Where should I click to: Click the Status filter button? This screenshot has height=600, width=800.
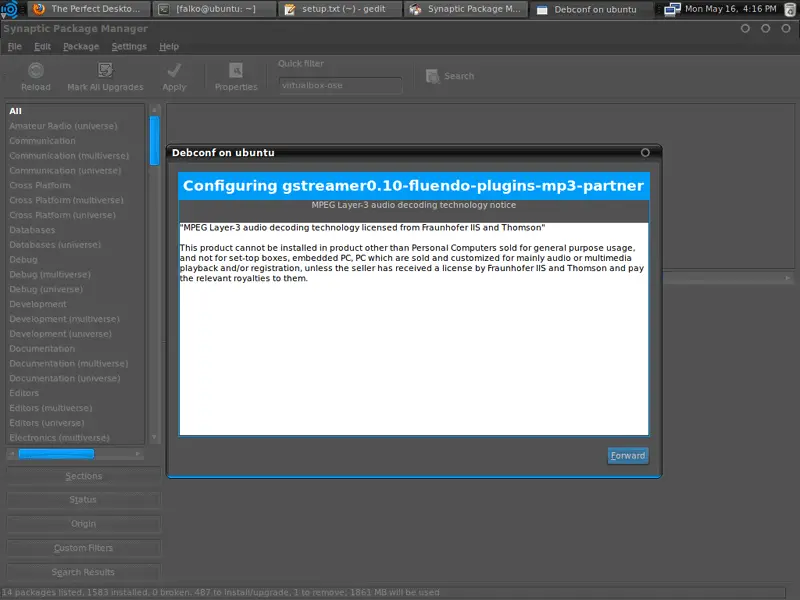84,500
